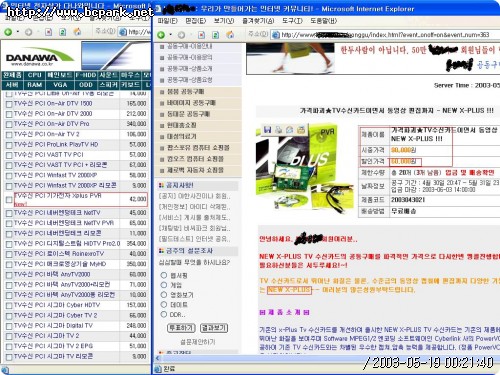This screenshot has width=500, height=375.
Task: Open 공동구매-상품소개 sidebar link
Action: click(190, 69)
